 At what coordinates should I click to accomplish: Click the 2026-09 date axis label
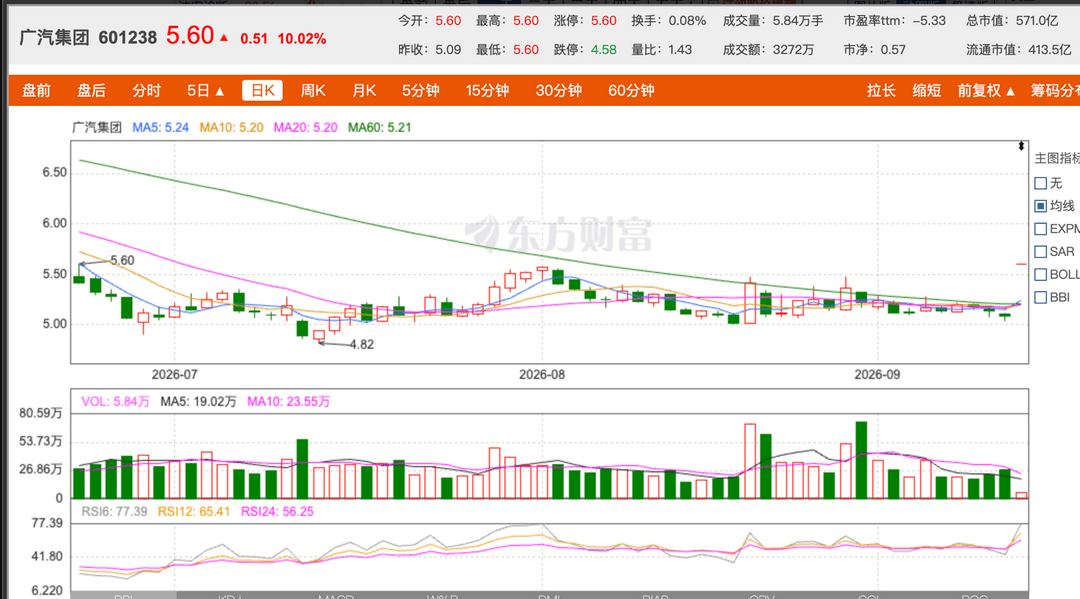click(877, 375)
